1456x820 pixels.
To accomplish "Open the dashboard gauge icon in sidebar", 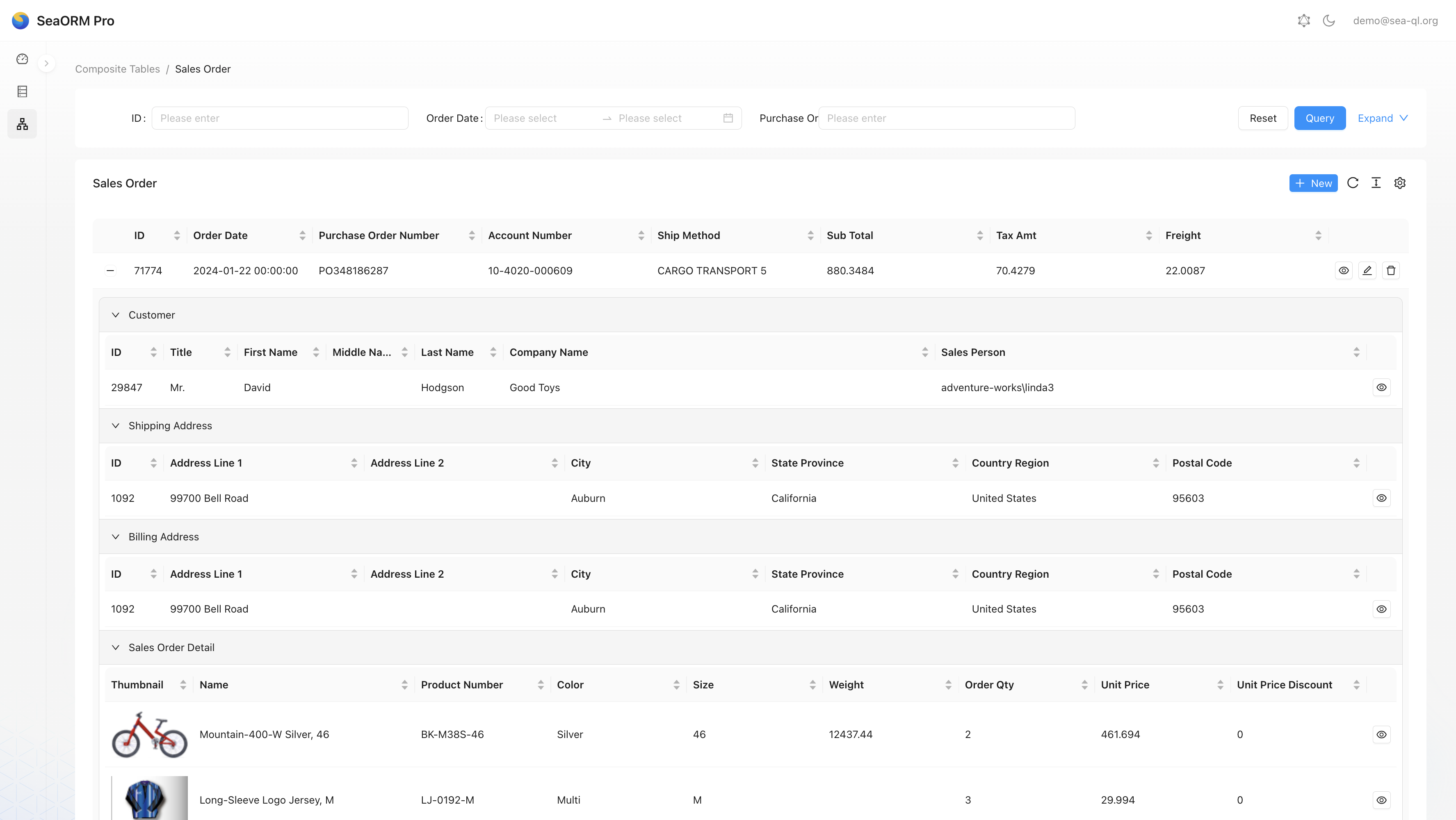I will tap(22, 59).
